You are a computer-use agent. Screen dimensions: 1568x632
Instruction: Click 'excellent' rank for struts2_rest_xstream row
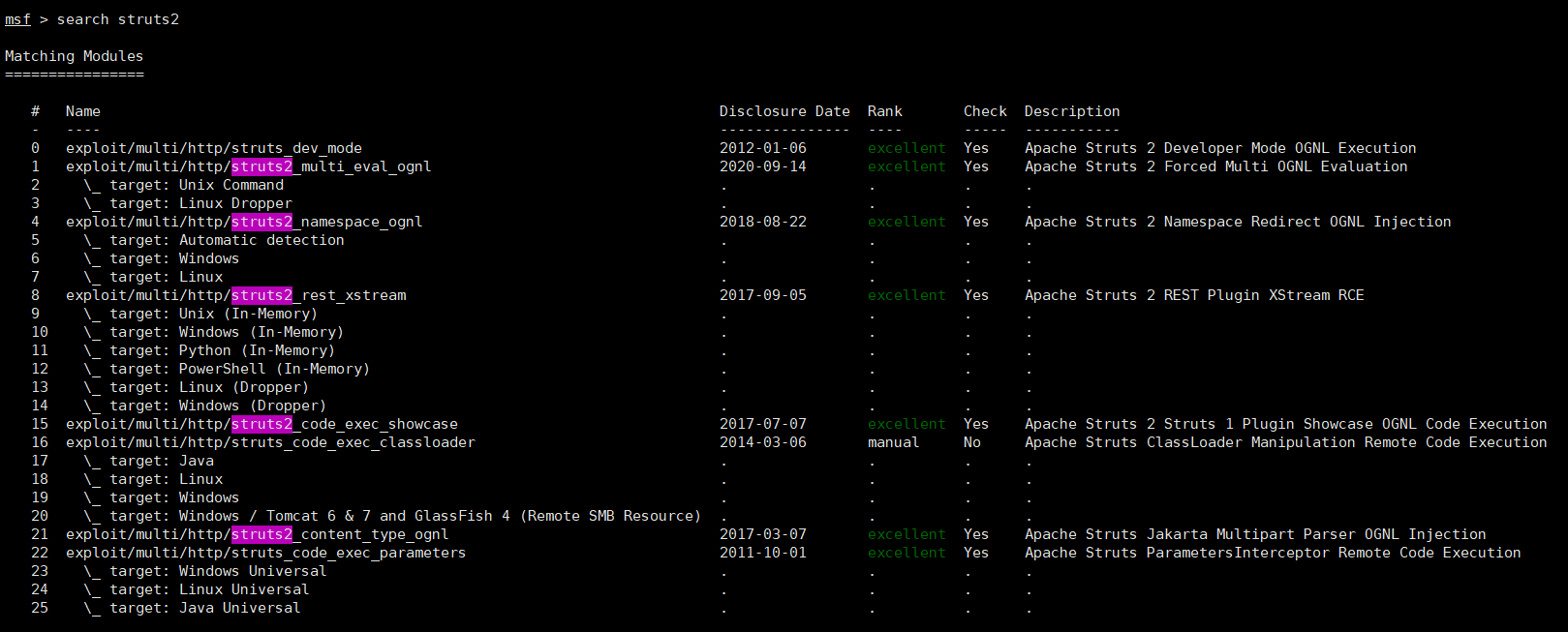[907, 295]
